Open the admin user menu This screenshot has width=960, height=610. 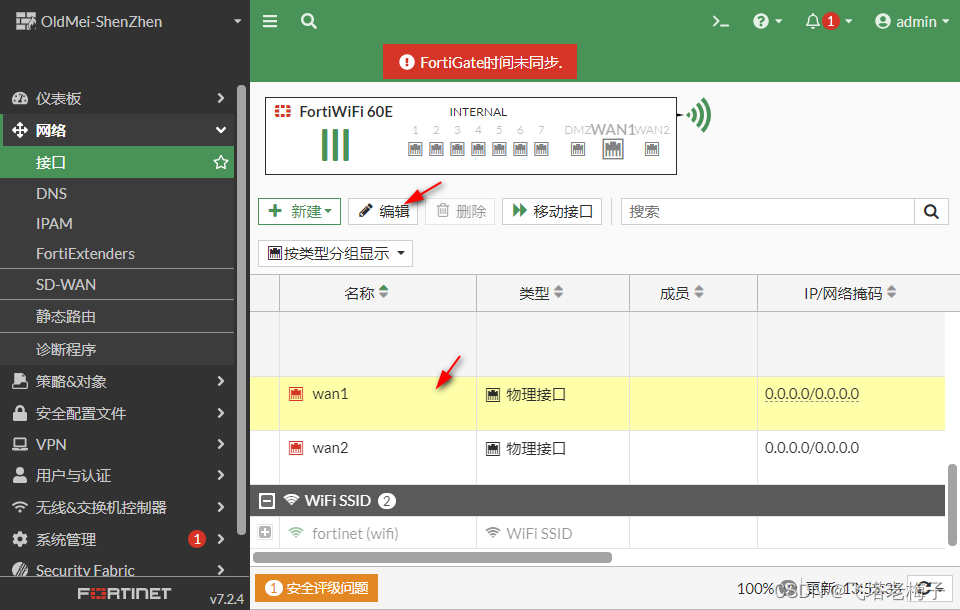coord(912,21)
